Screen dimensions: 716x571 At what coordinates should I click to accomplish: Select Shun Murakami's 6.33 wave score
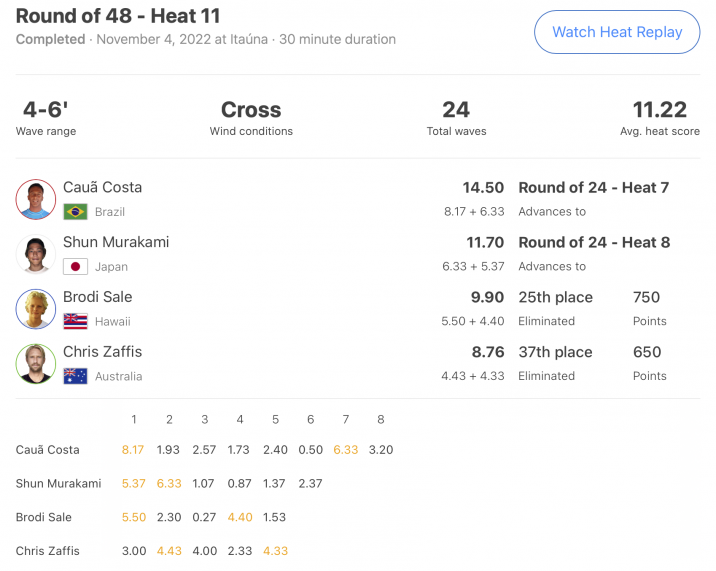[x=169, y=483]
